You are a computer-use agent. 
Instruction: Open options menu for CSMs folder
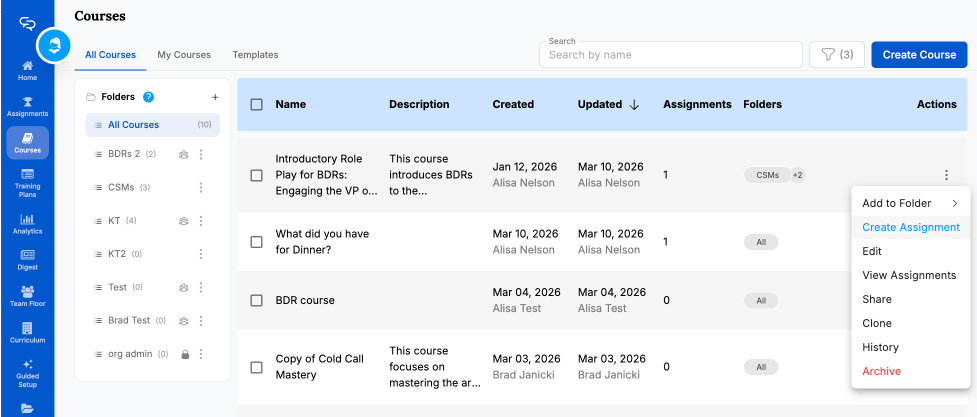tap(201, 187)
